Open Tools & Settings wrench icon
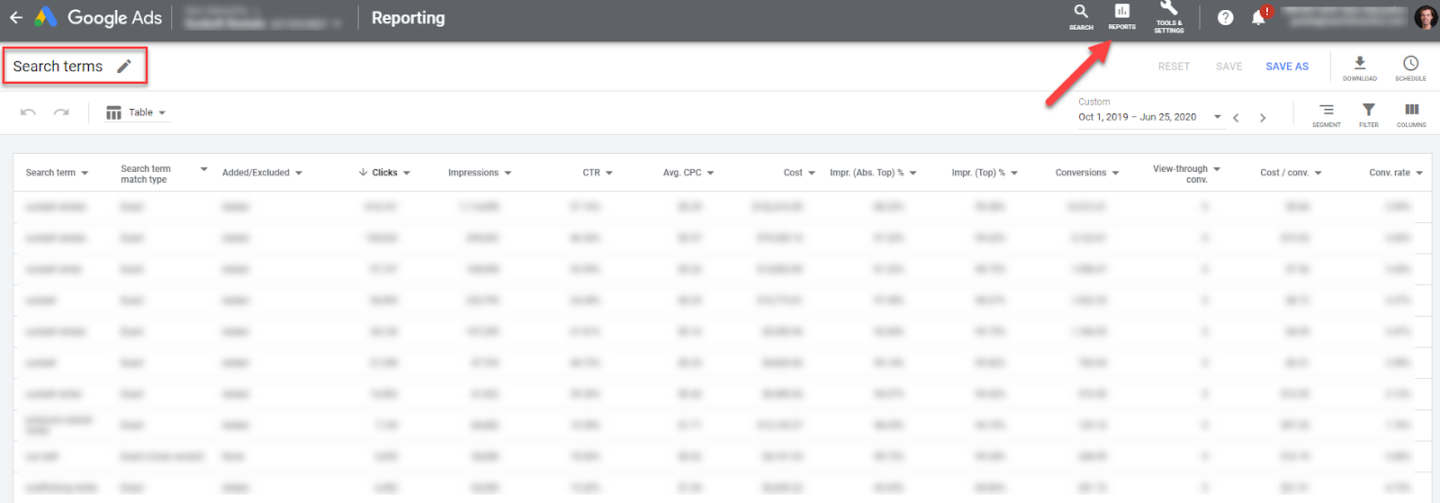The width and height of the screenshot is (1440, 503). tap(1168, 11)
